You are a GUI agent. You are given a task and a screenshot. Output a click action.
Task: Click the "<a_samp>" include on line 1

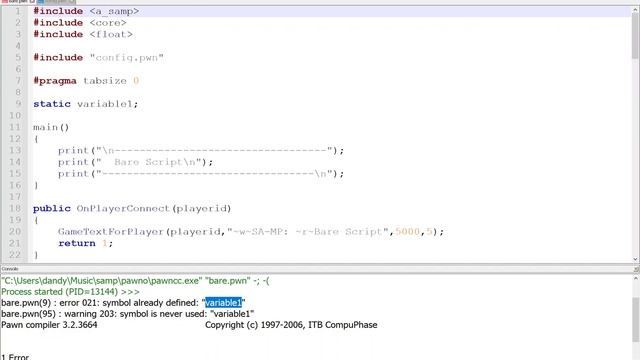[x=114, y=11]
